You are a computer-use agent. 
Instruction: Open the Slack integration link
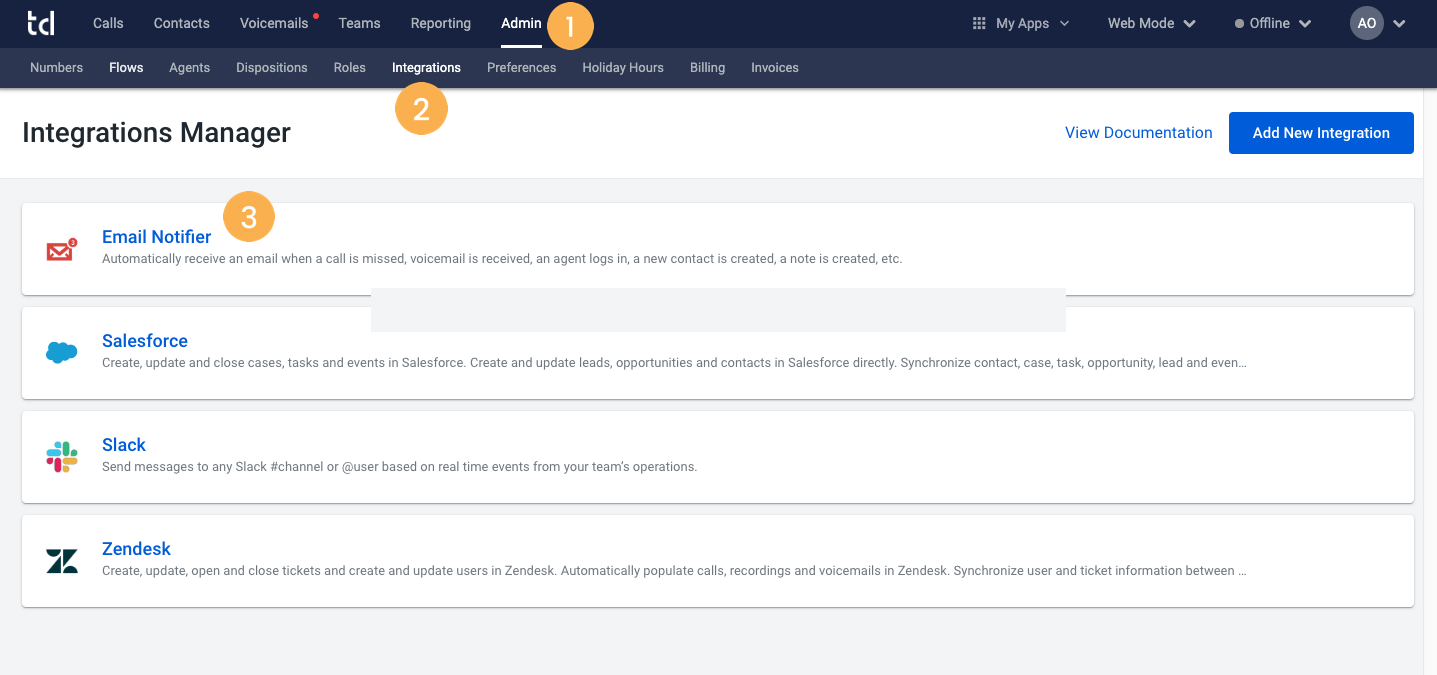point(124,445)
